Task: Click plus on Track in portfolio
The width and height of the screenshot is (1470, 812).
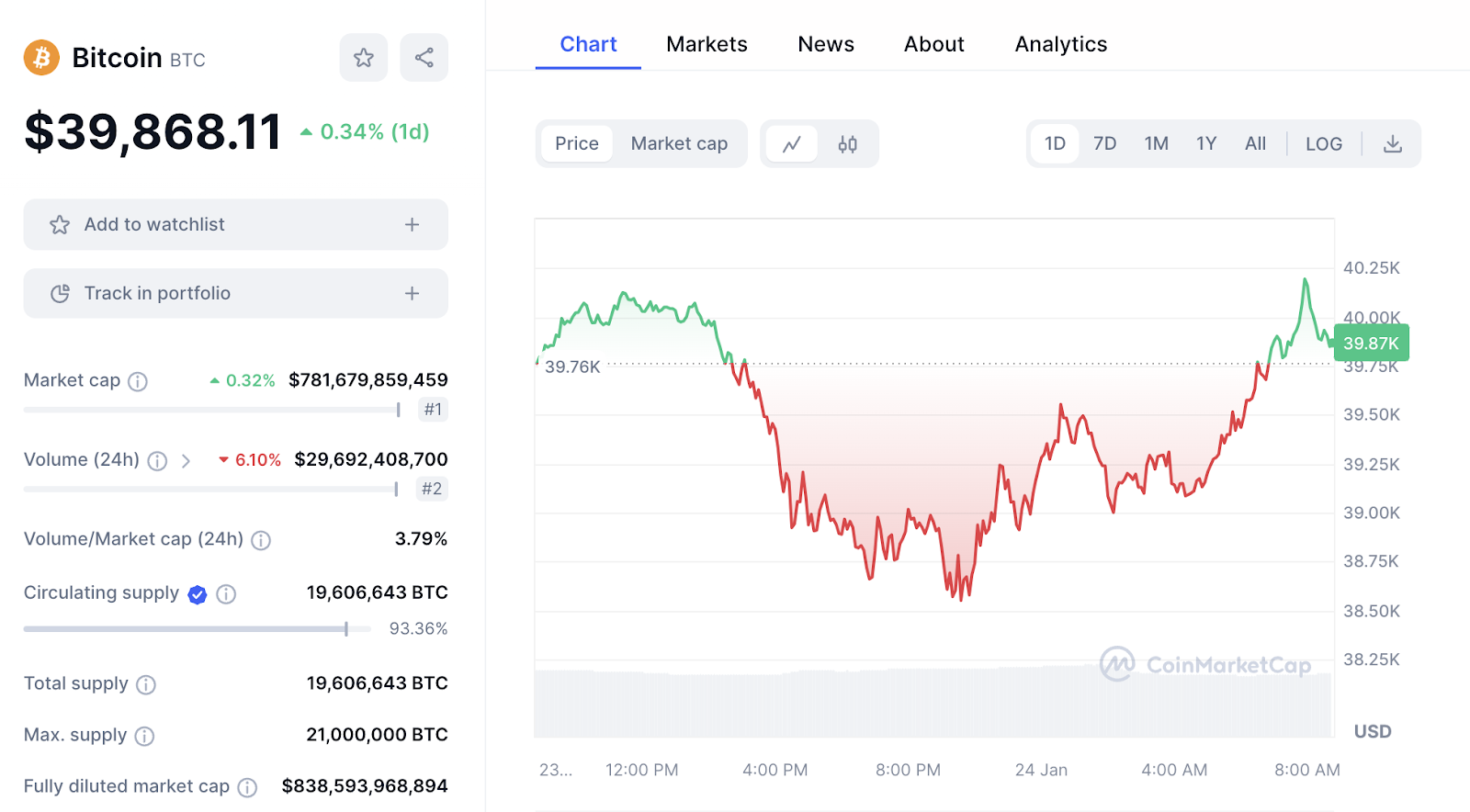Action: pyautogui.click(x=412, y=294)
